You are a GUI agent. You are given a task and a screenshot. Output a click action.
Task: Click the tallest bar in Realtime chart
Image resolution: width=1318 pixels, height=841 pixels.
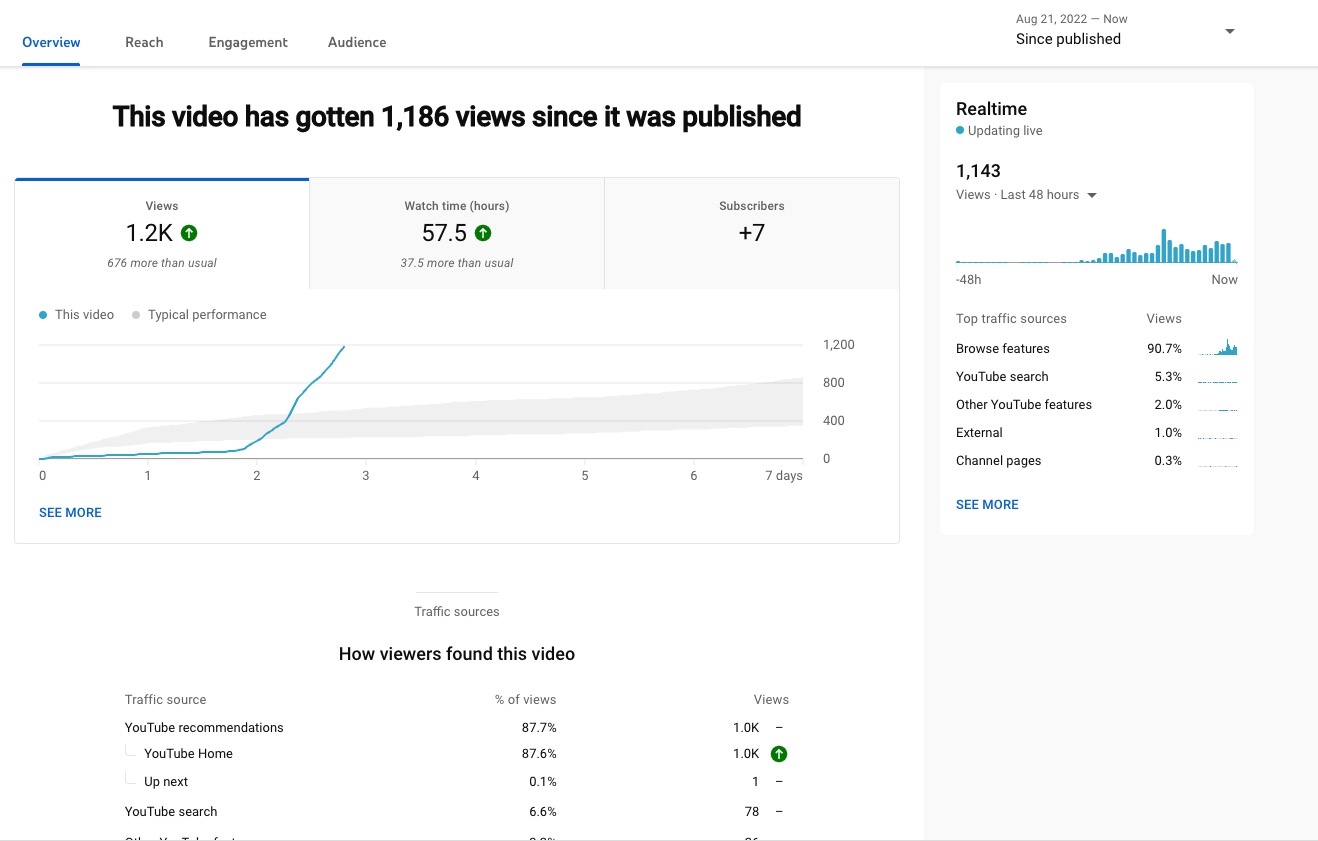(x=1164, y=246)
